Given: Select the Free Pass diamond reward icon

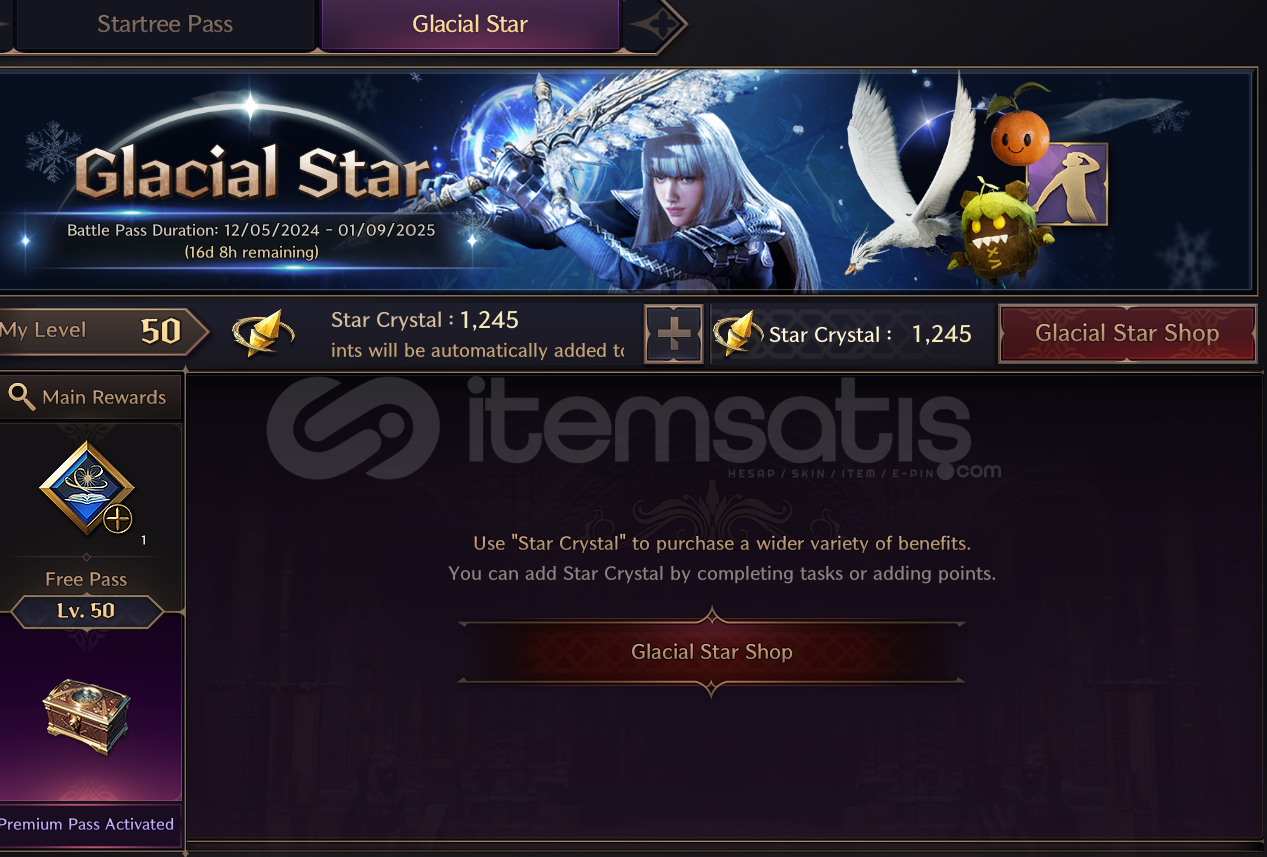Looking at the screenshot, I should point(87,489).
